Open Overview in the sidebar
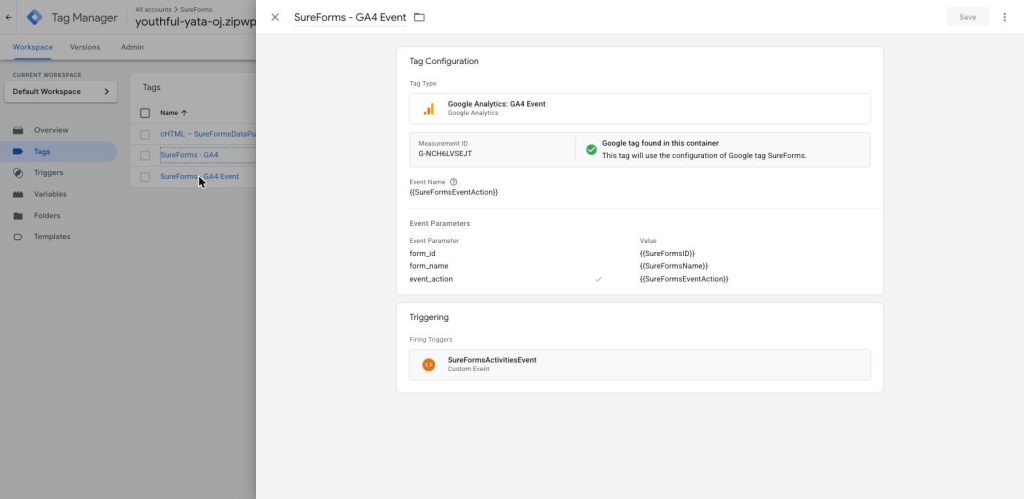Image resolution: width=1024 pixels, height=499 pixels. pos(51,130)
